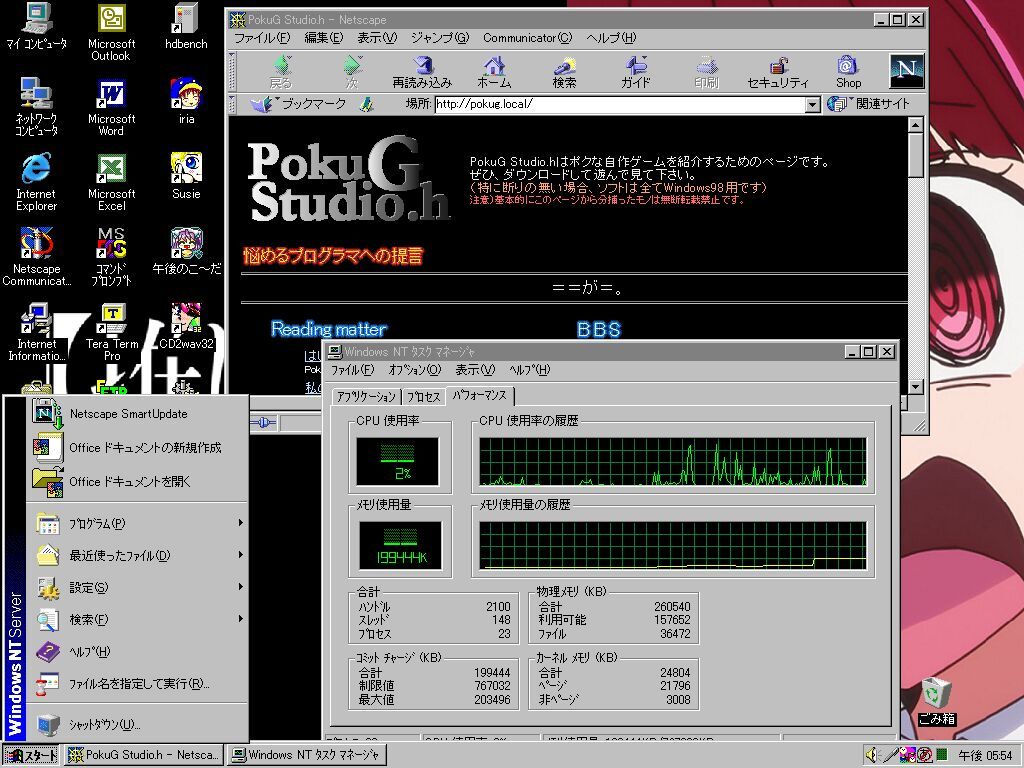Select the iria desktop icon
This screenshot has height=768, width=1024.
(x=186, y=101)
